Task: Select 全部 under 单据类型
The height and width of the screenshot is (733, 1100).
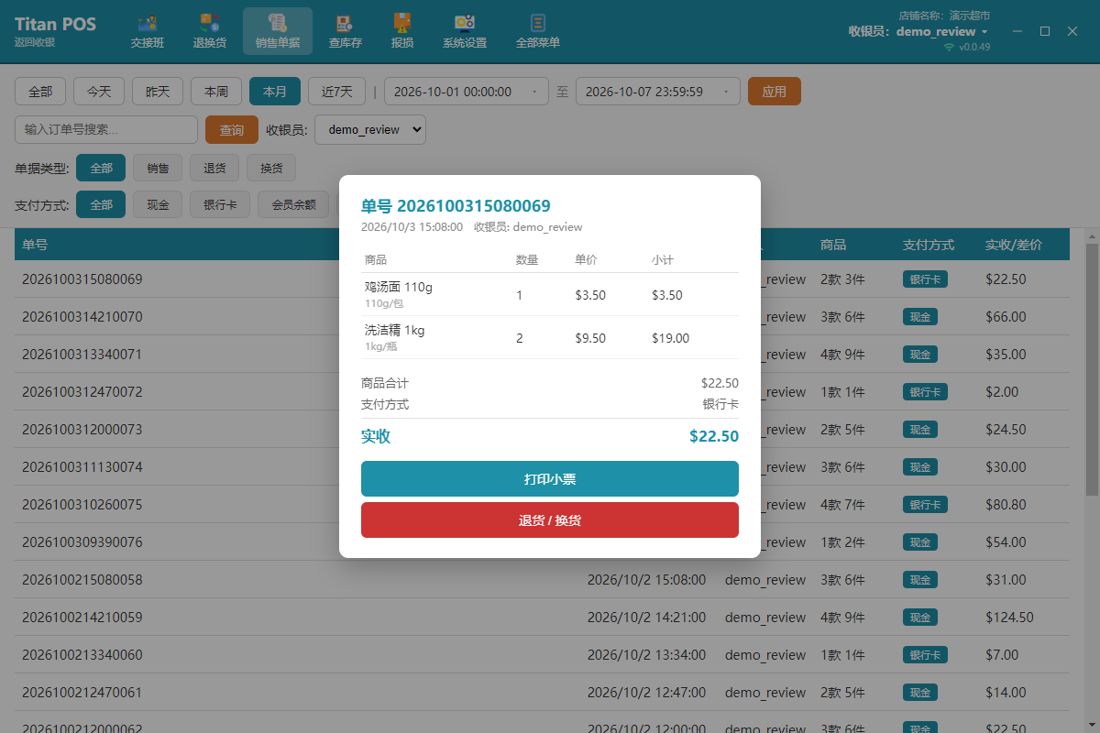Action: 101,168
